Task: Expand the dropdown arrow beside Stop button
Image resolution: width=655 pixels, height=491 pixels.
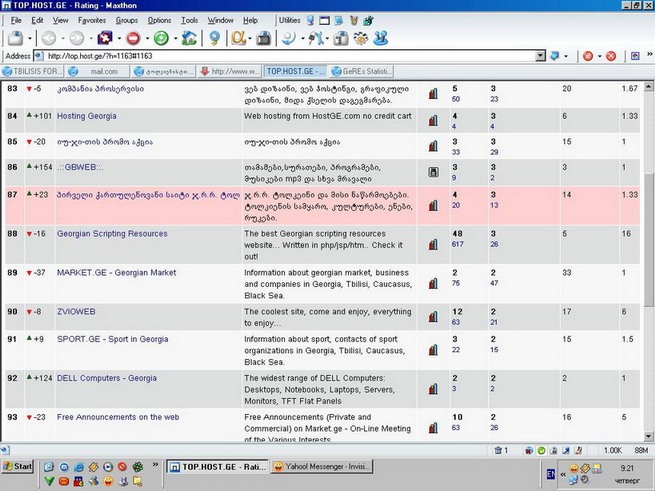Action: 146,39
